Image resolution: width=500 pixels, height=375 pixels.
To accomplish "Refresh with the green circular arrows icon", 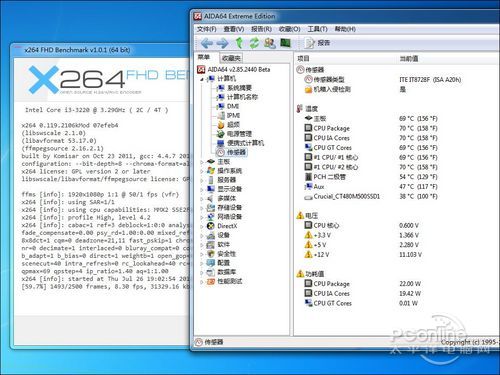I will [x=254, y=43].
